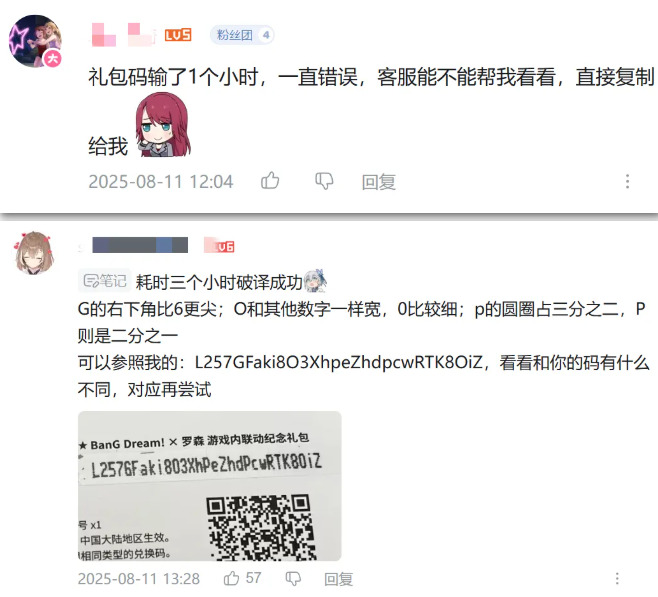Click the silver-haired emoji after 破译成功
This screenshot has height=597, width=658.
(x=315, y=281)
